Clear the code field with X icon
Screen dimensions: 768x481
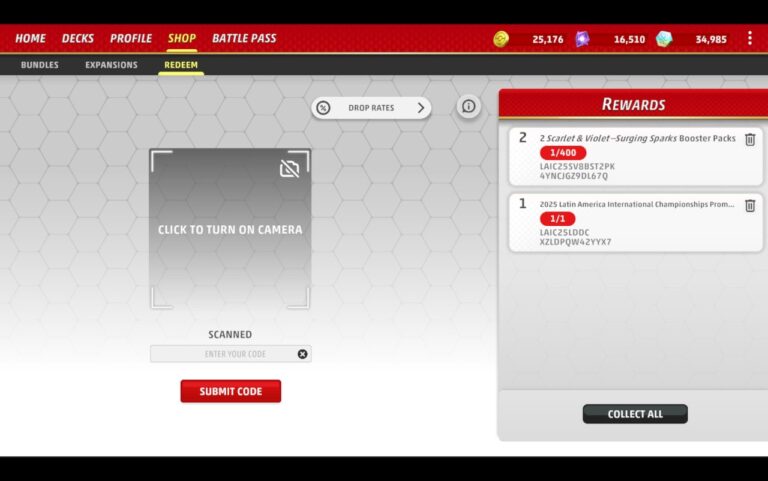point(303,354)
